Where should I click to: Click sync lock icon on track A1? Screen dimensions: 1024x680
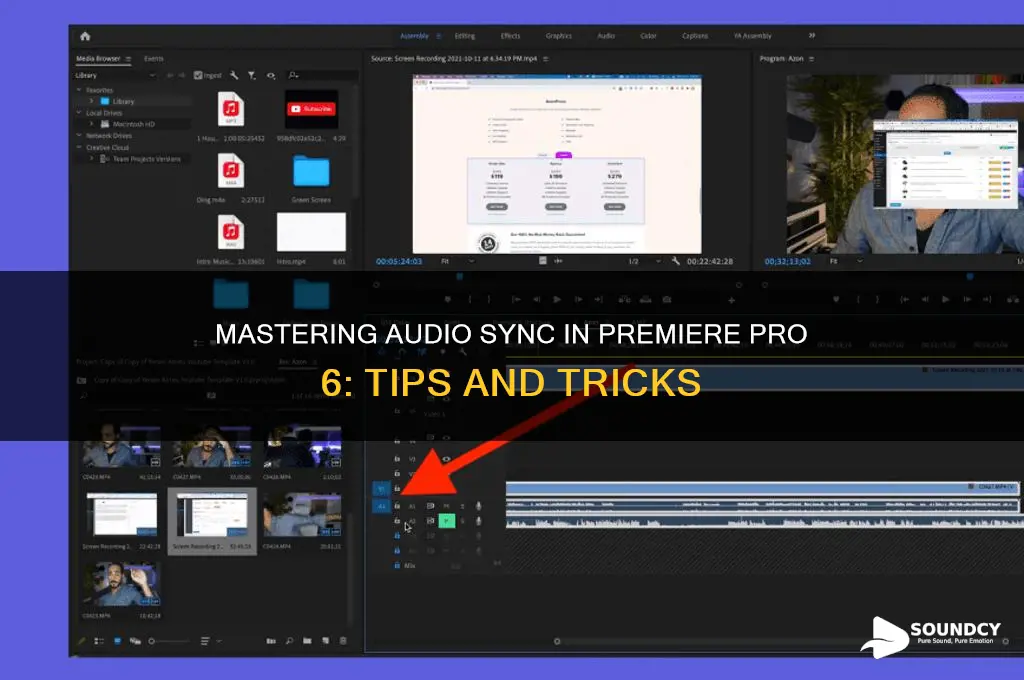[x=430, y=506]
